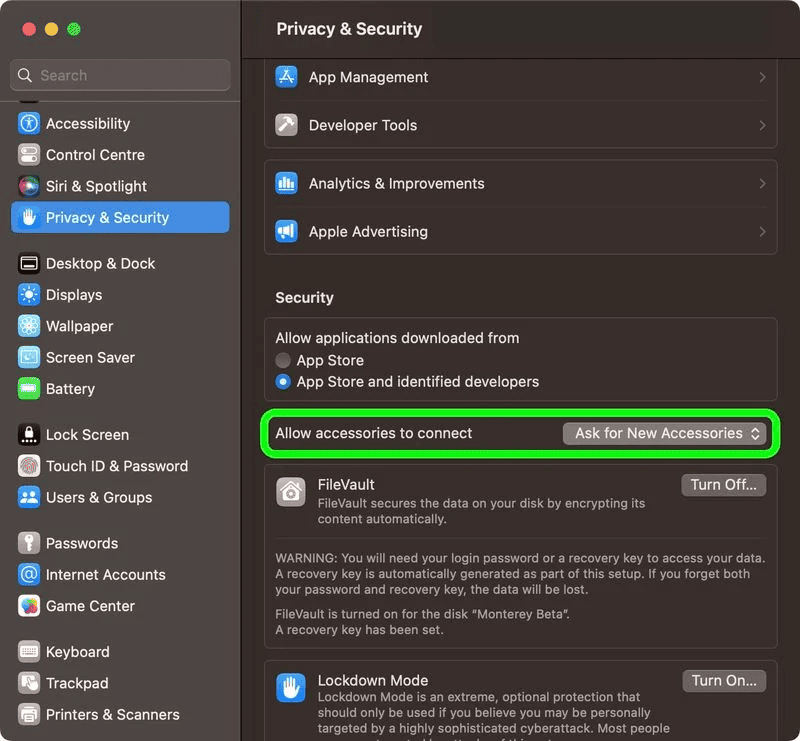Open Allow accessories to connect dropdown

pos(666,434)
